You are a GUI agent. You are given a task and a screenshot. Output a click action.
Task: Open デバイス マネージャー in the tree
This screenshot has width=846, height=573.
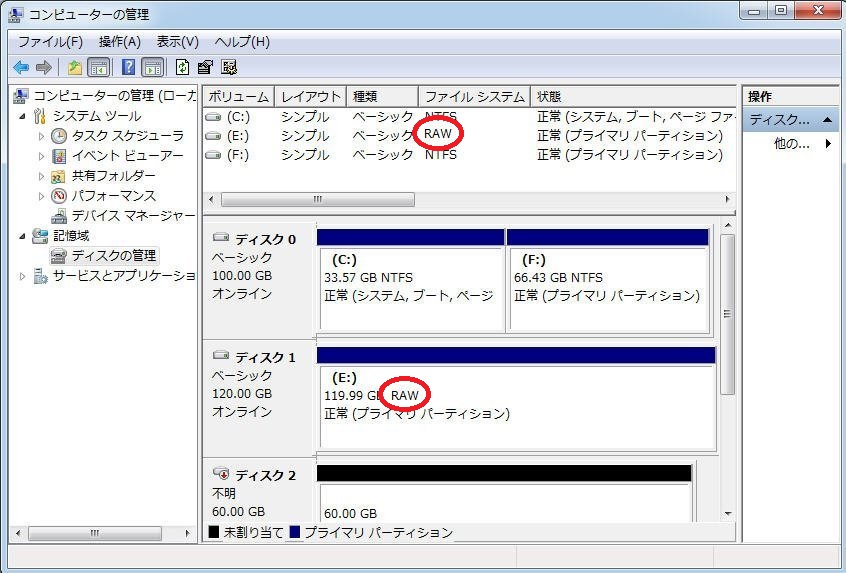[x=133, y=215]
